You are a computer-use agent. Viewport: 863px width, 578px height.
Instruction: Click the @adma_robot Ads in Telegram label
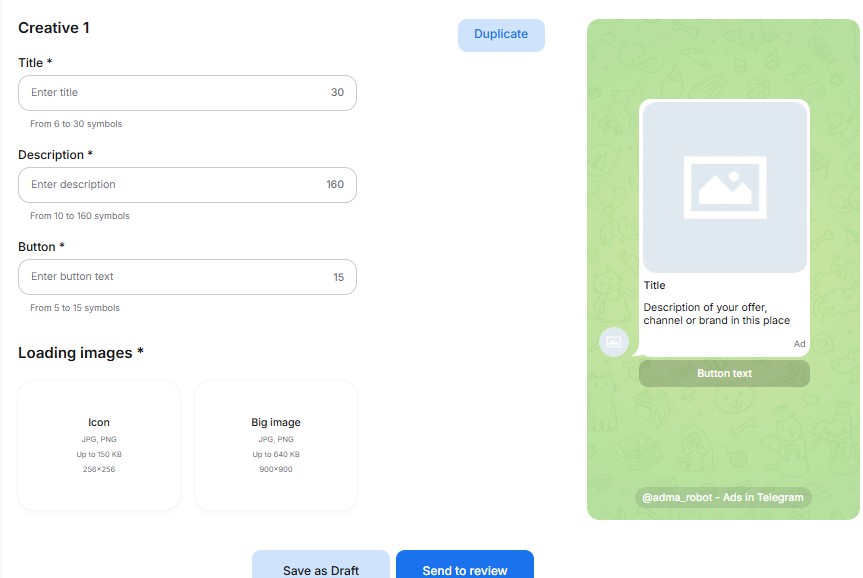[x=723, y=497]
